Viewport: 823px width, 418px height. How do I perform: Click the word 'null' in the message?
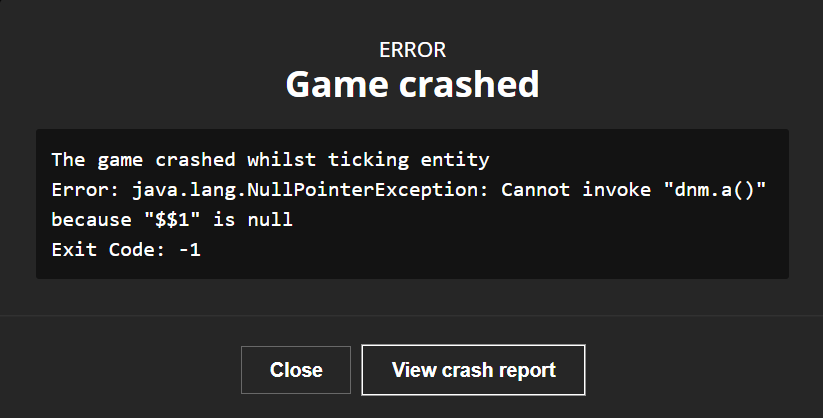coord(270,220)
